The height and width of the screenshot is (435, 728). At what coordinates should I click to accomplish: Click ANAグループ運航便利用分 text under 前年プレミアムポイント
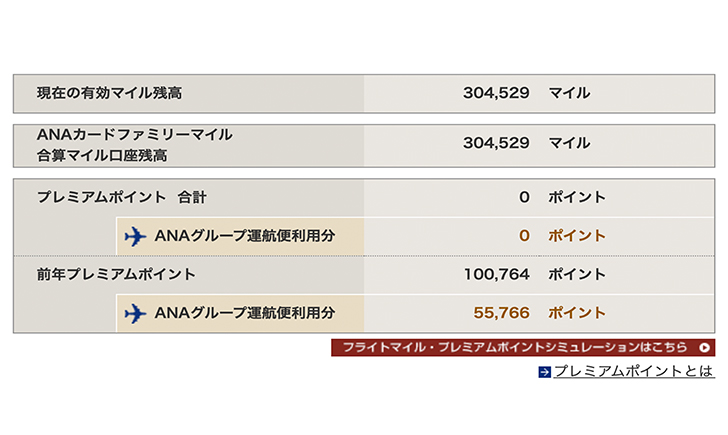point(245,313)
